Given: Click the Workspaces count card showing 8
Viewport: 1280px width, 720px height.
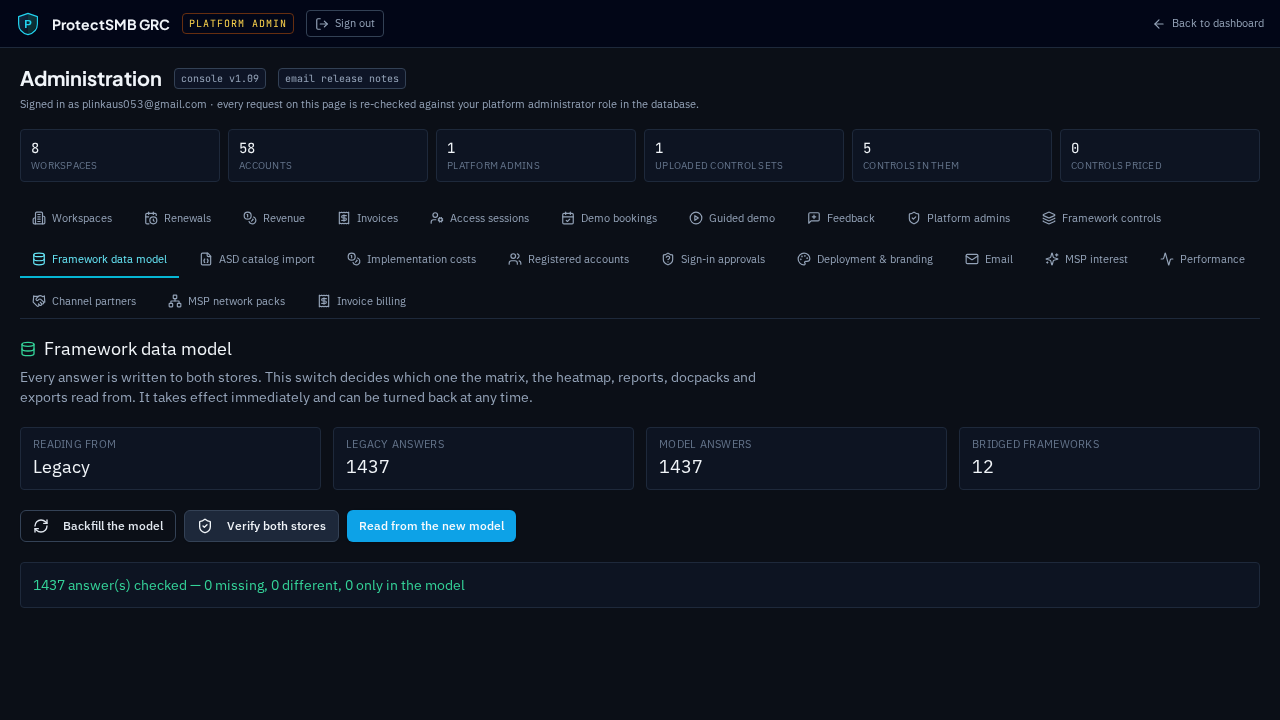Looking at the screenshot, I should click(x=120, y=156).
